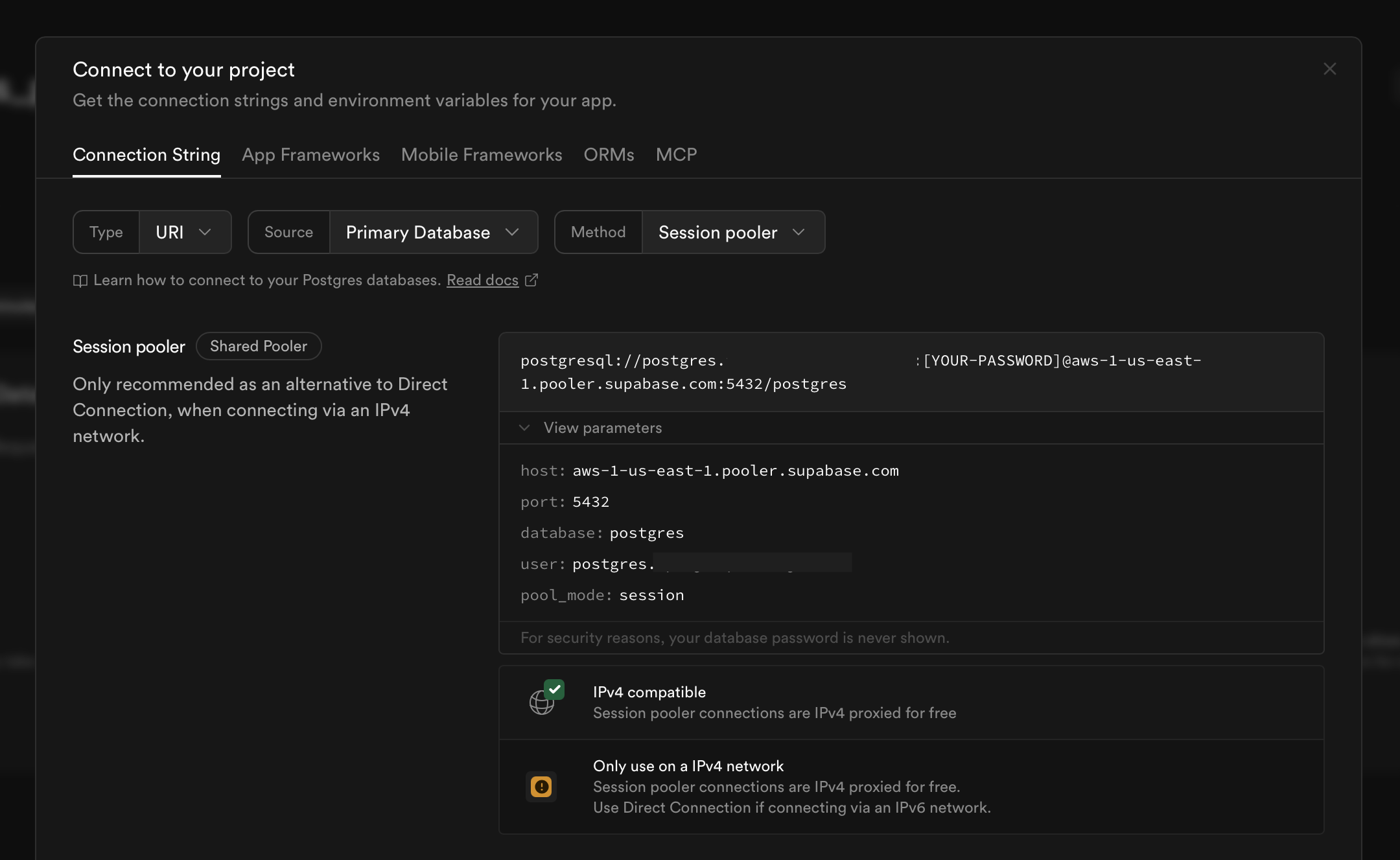The height and width of the screenshot is (860, 1400).
Task: Open the Read docs link
Action: click(482, 280)
